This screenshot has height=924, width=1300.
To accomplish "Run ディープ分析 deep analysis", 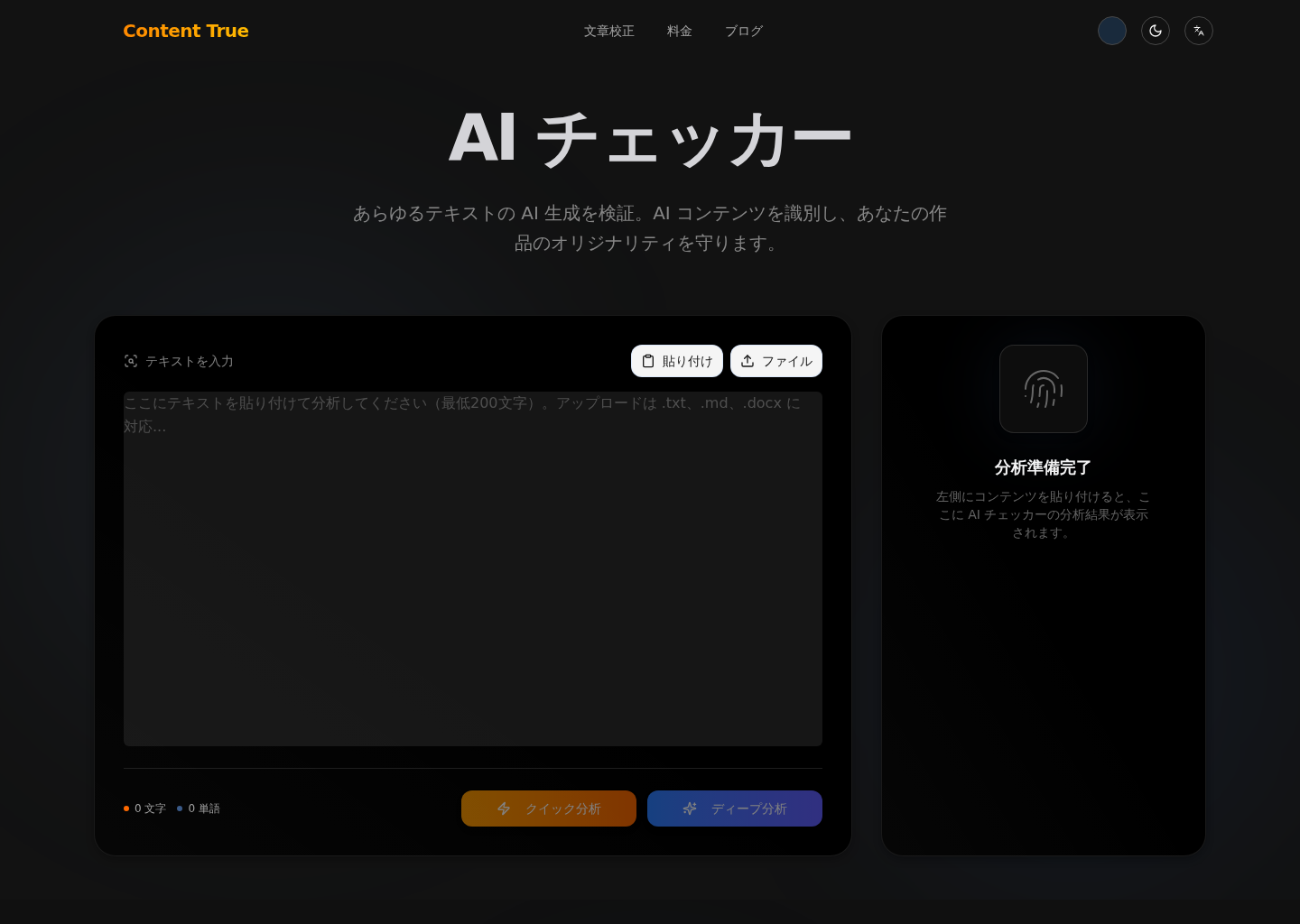I will point(735,808).
